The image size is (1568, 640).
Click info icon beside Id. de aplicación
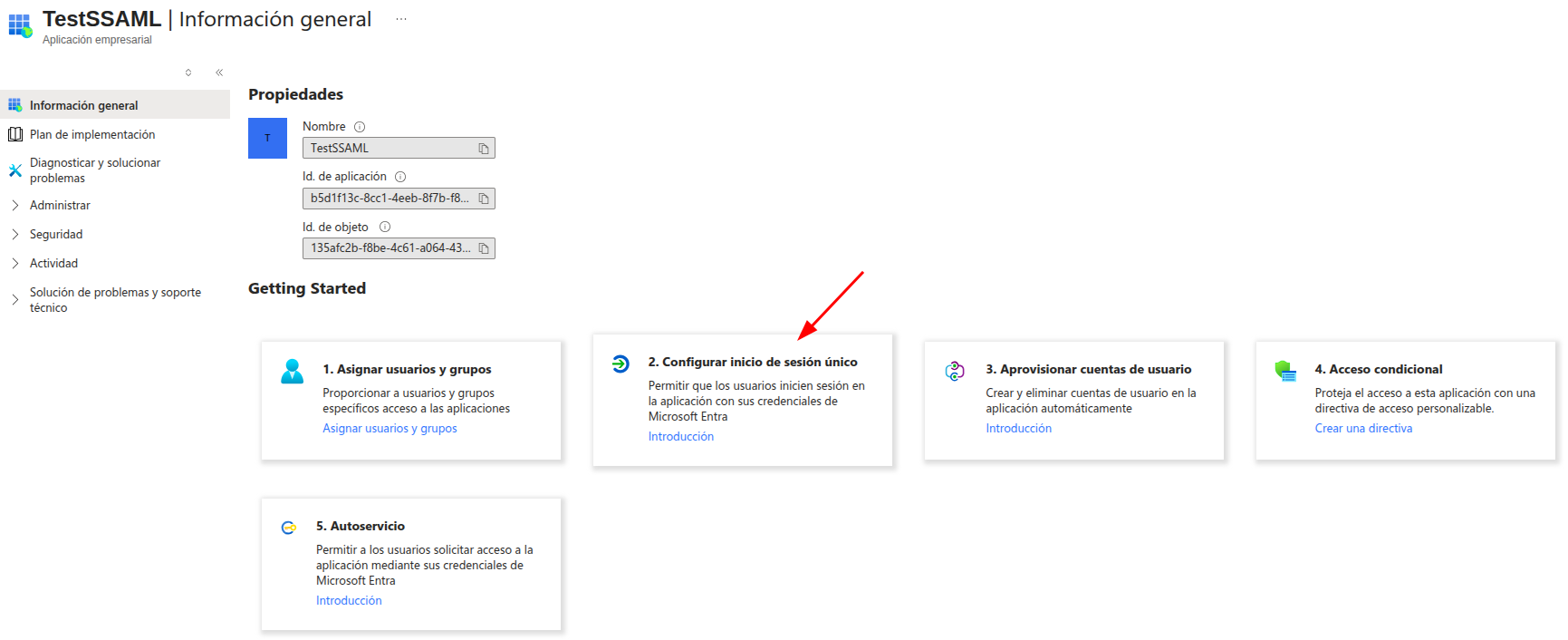point(400,177)
